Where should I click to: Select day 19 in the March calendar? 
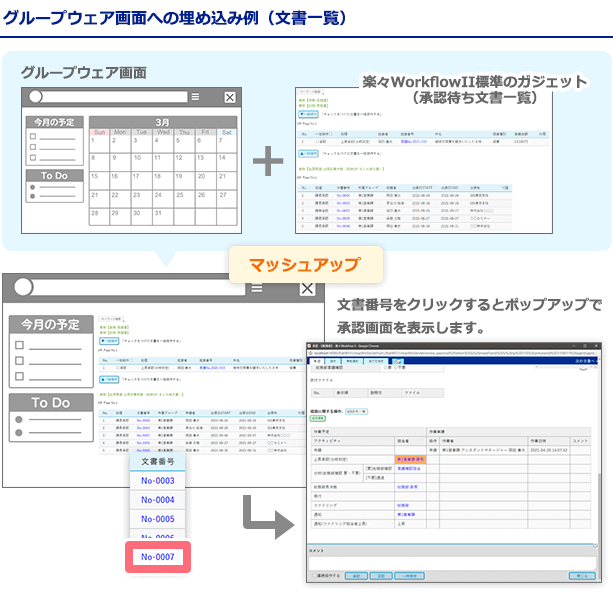[184, 180]
